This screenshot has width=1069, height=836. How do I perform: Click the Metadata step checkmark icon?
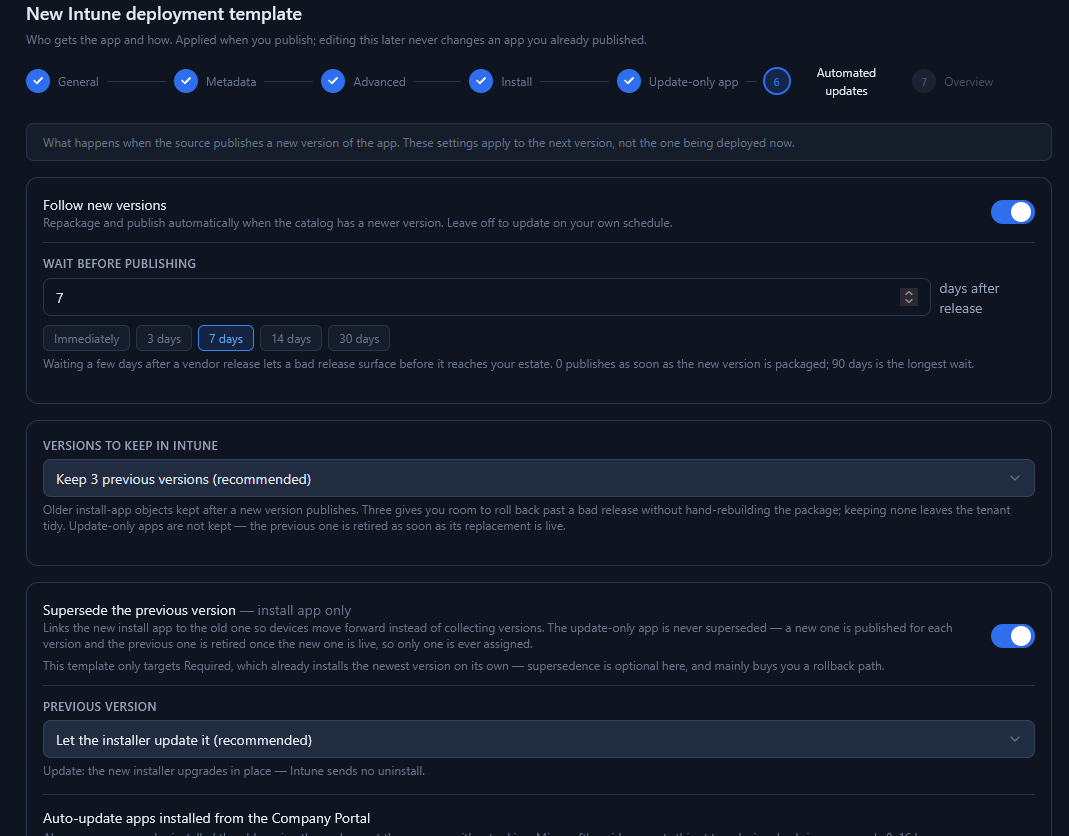[185, 81]
